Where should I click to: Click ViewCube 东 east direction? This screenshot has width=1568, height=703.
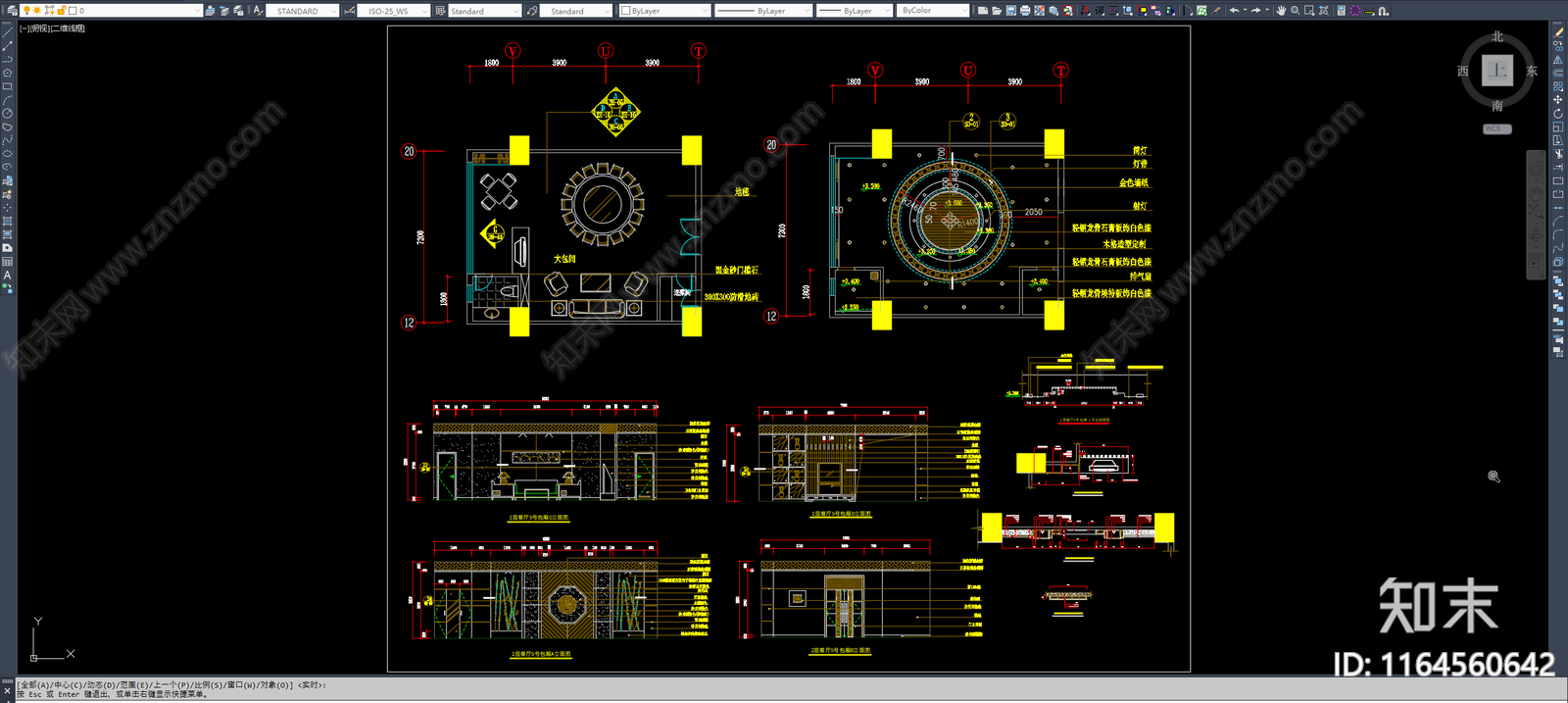[1532, 71]
